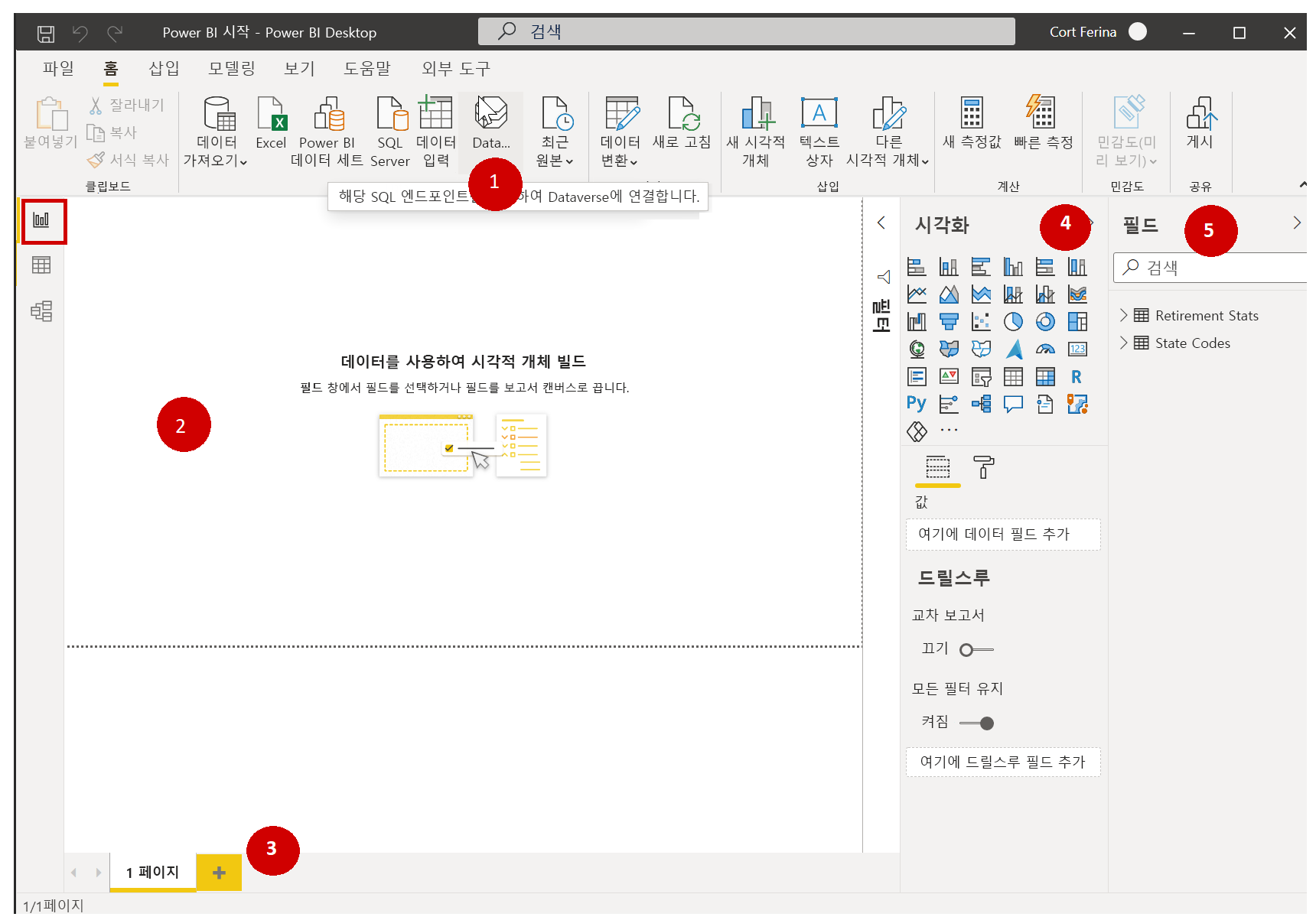Select the stacked bar chart visual
Screen dimensions: 1316x920
(x=917, y=267)
